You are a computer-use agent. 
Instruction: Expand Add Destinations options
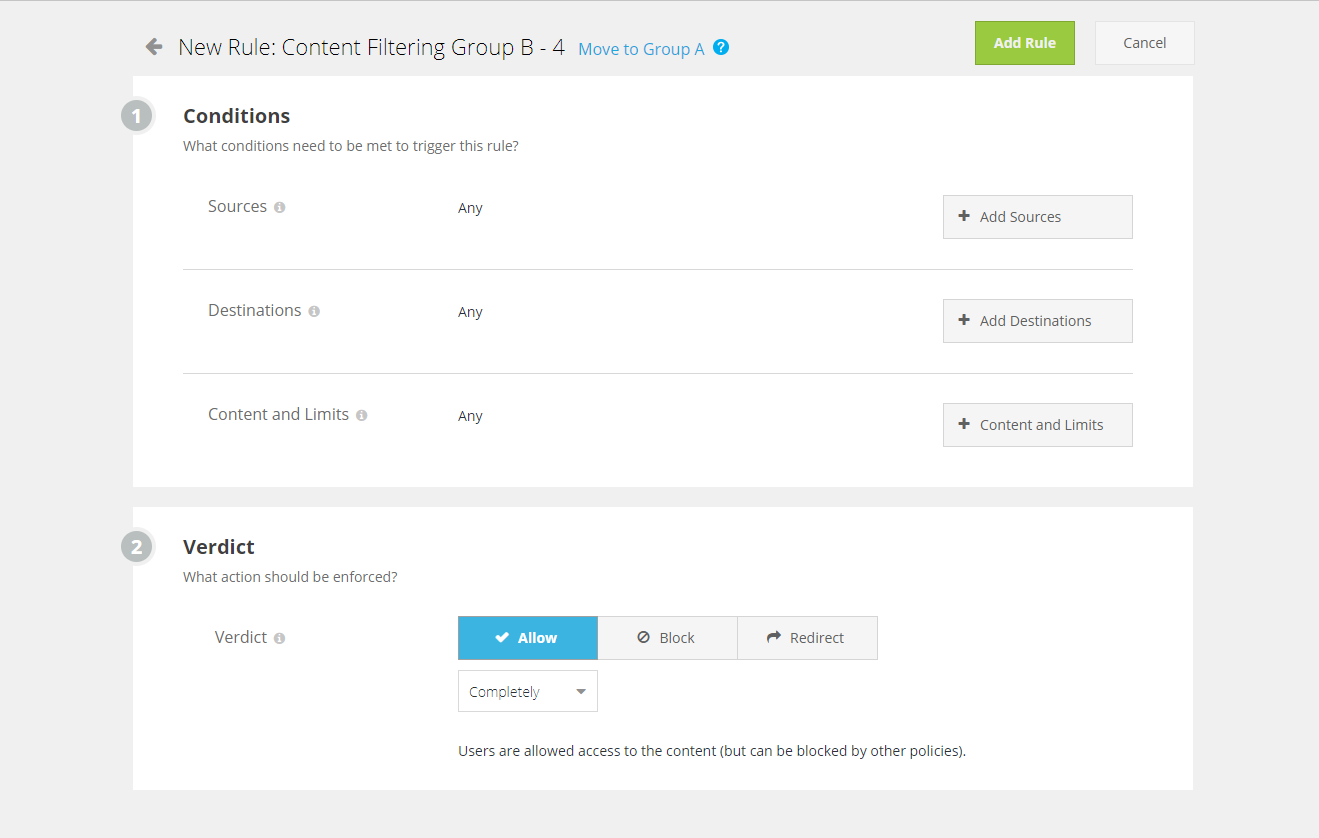point(1037,321)
